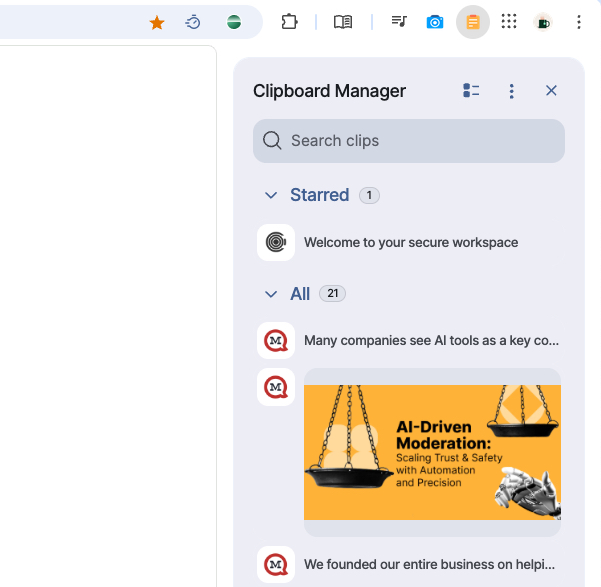This screenshot has width=601, height=587.
Task: Click the blue camera screenshot extension
Action: [x=435, y=22]
